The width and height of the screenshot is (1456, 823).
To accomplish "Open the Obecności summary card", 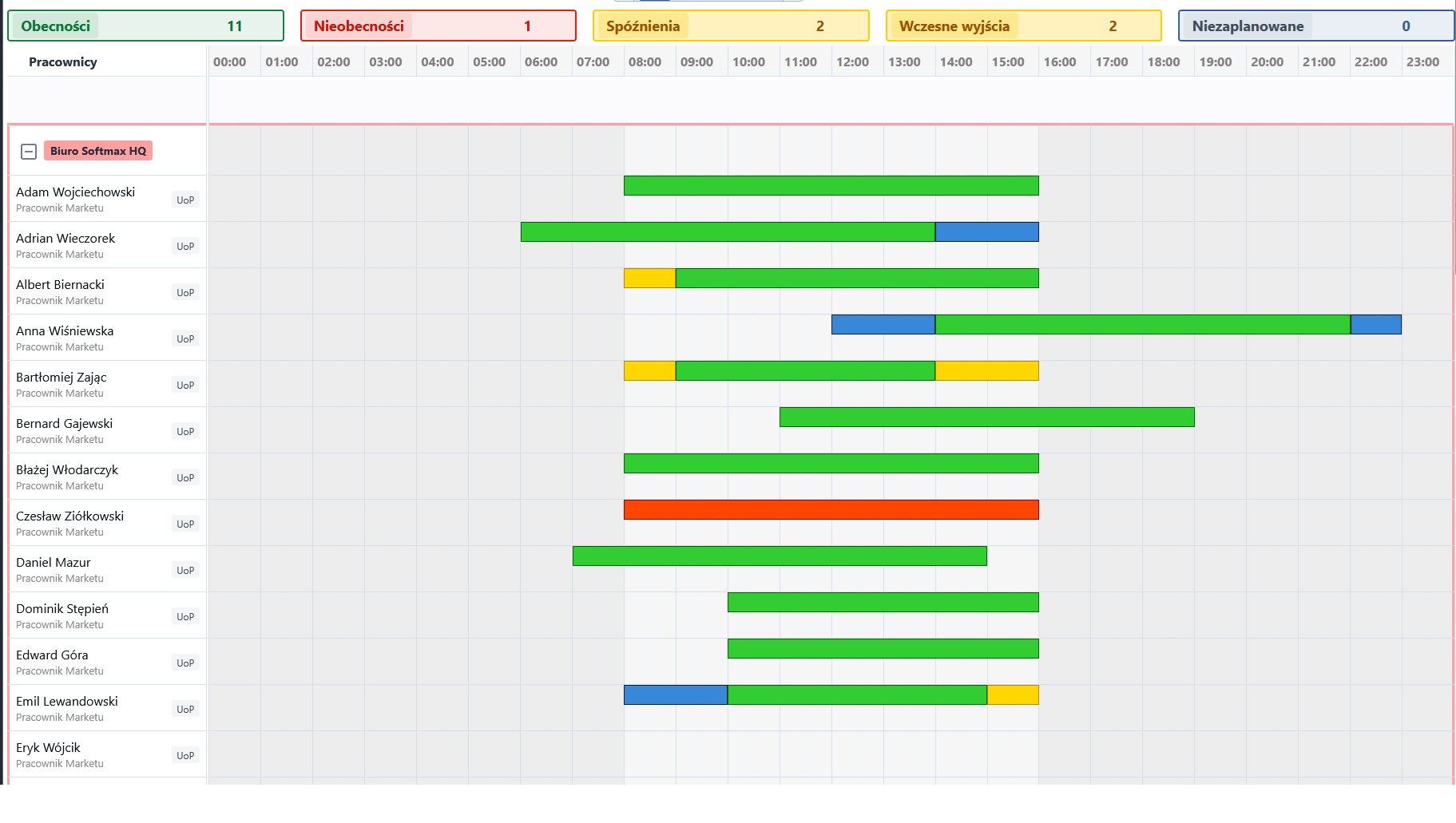I will pyautogui.click(x=145, y=26).
